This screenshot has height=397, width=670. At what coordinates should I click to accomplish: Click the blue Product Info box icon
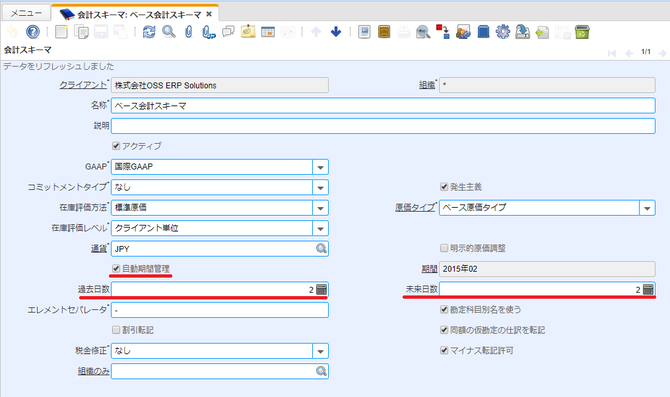click(483, 32)
